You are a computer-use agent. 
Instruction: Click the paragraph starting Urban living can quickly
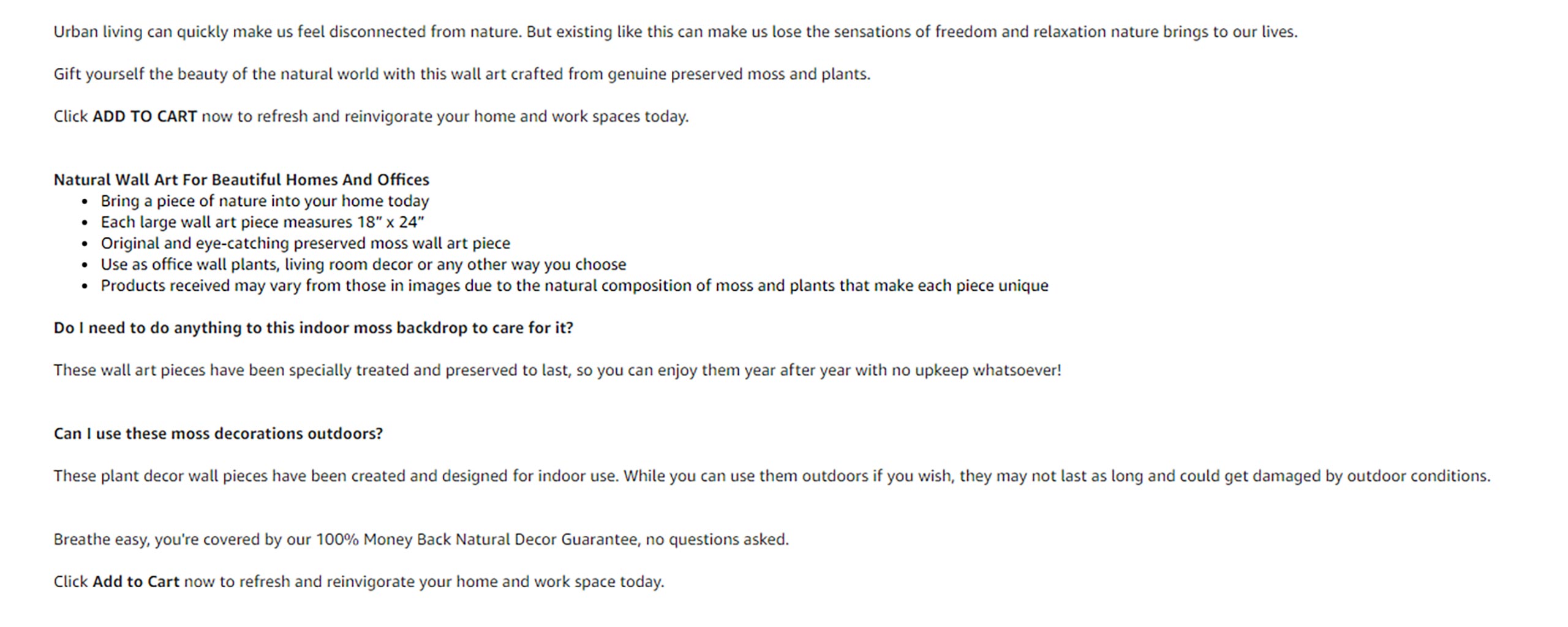coord(676,32)
